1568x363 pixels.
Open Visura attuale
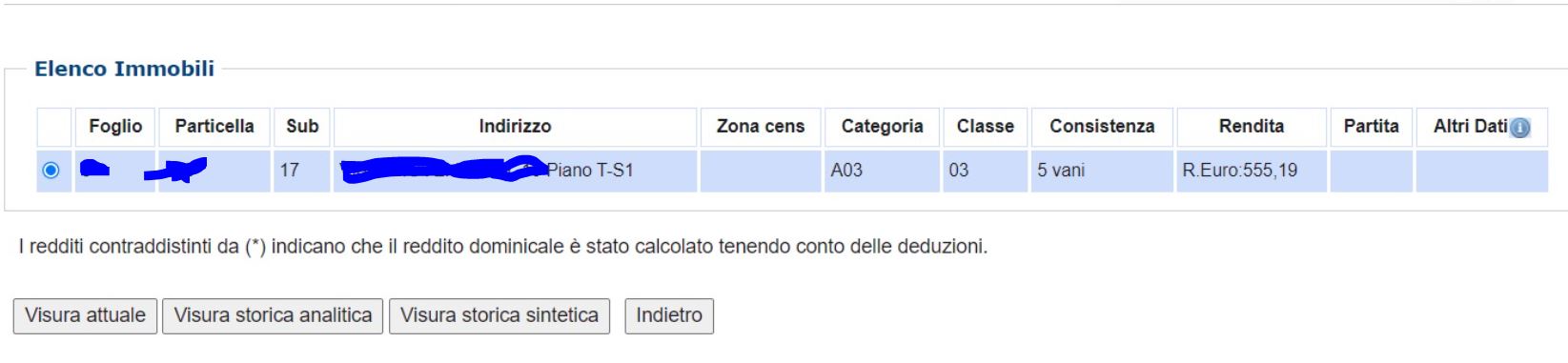pos(85,315)
